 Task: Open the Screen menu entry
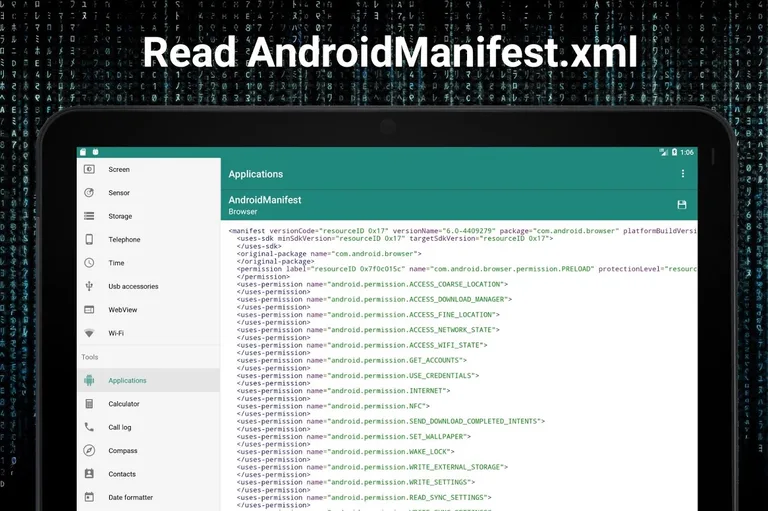(149, 169)
